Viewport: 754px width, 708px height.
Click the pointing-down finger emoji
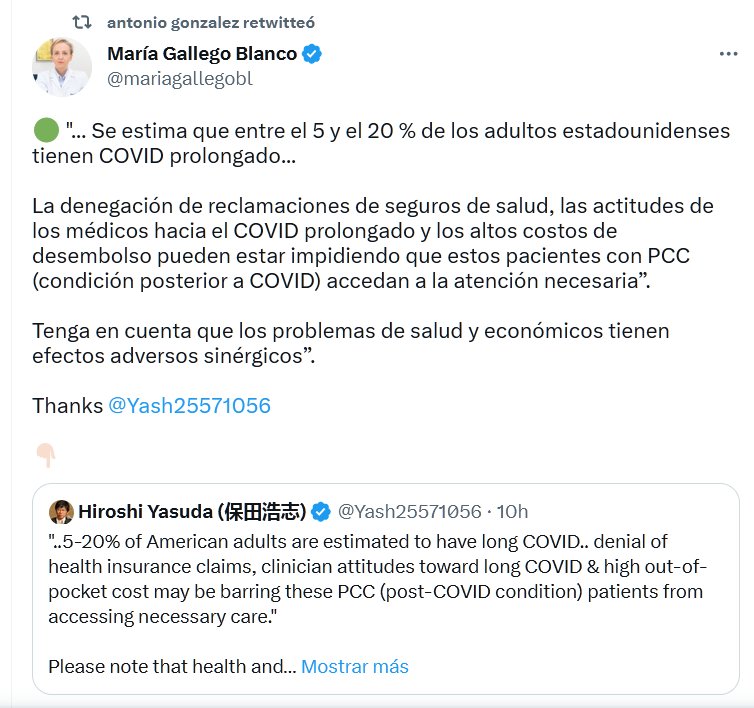tap(45, 456)
